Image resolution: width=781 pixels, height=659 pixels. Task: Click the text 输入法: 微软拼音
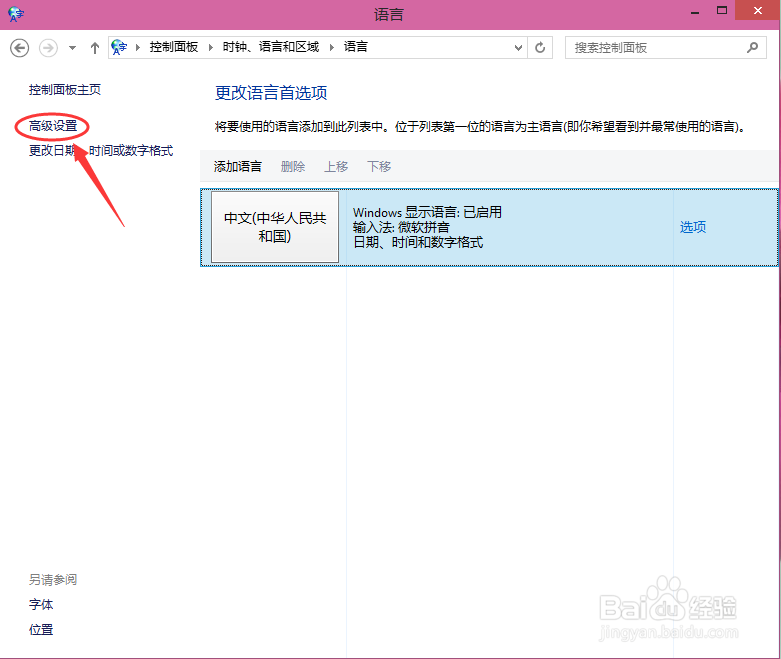pos(401,228)
